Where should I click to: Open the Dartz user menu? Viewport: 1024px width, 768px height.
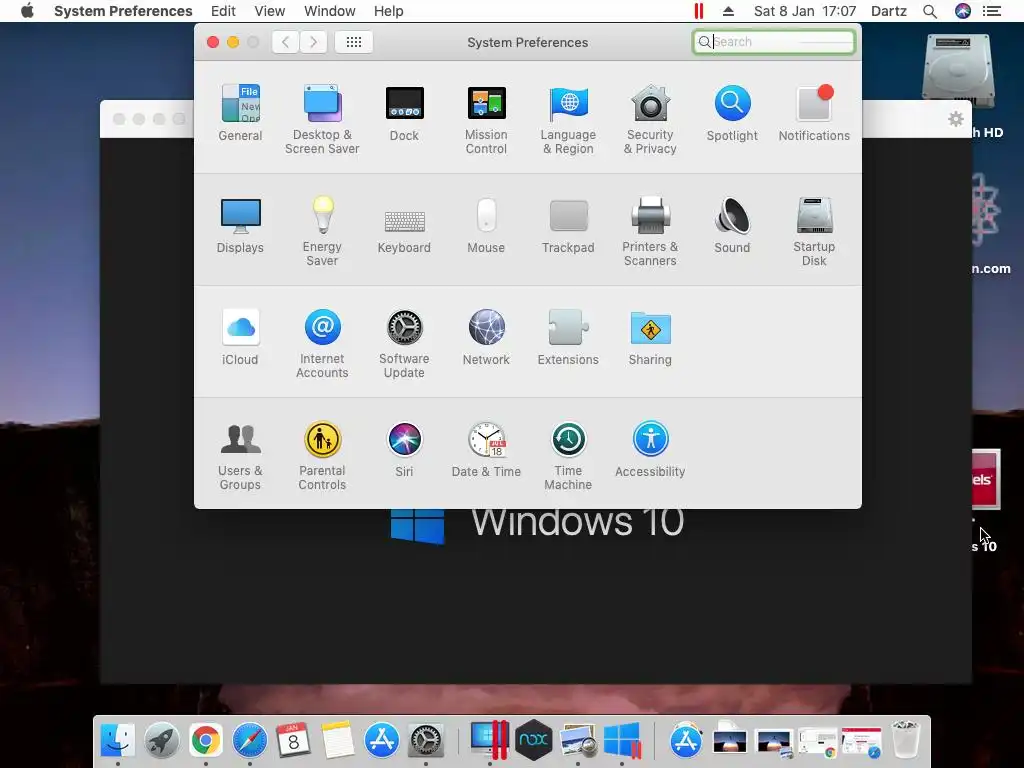pyautogui.click(x=889, y=11)
